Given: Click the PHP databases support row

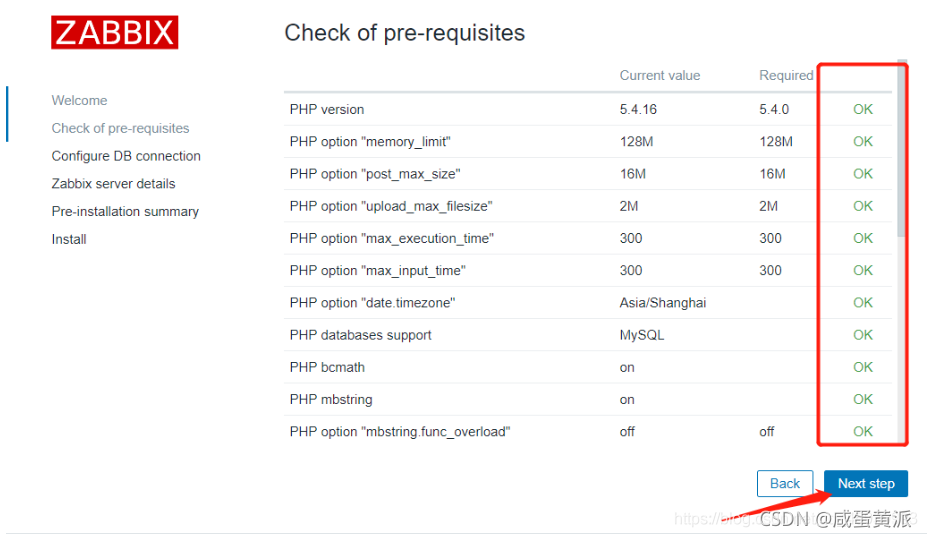Looking at the screenshot, I should click(x=588, y=335).
